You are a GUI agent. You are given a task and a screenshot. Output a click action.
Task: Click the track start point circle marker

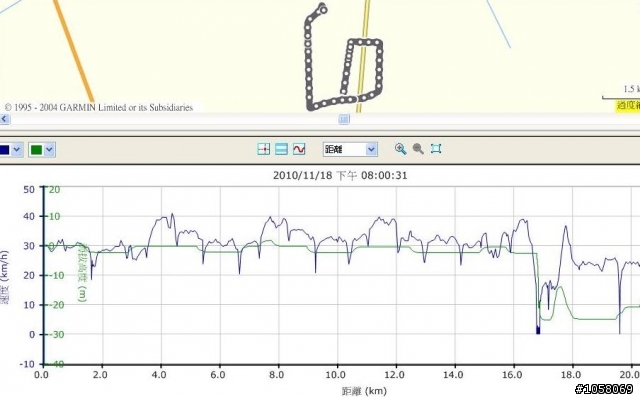pos(323,9)
